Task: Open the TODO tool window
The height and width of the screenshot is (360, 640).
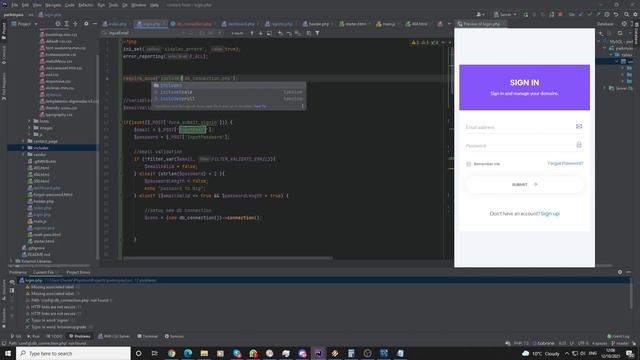Action: 54,336
